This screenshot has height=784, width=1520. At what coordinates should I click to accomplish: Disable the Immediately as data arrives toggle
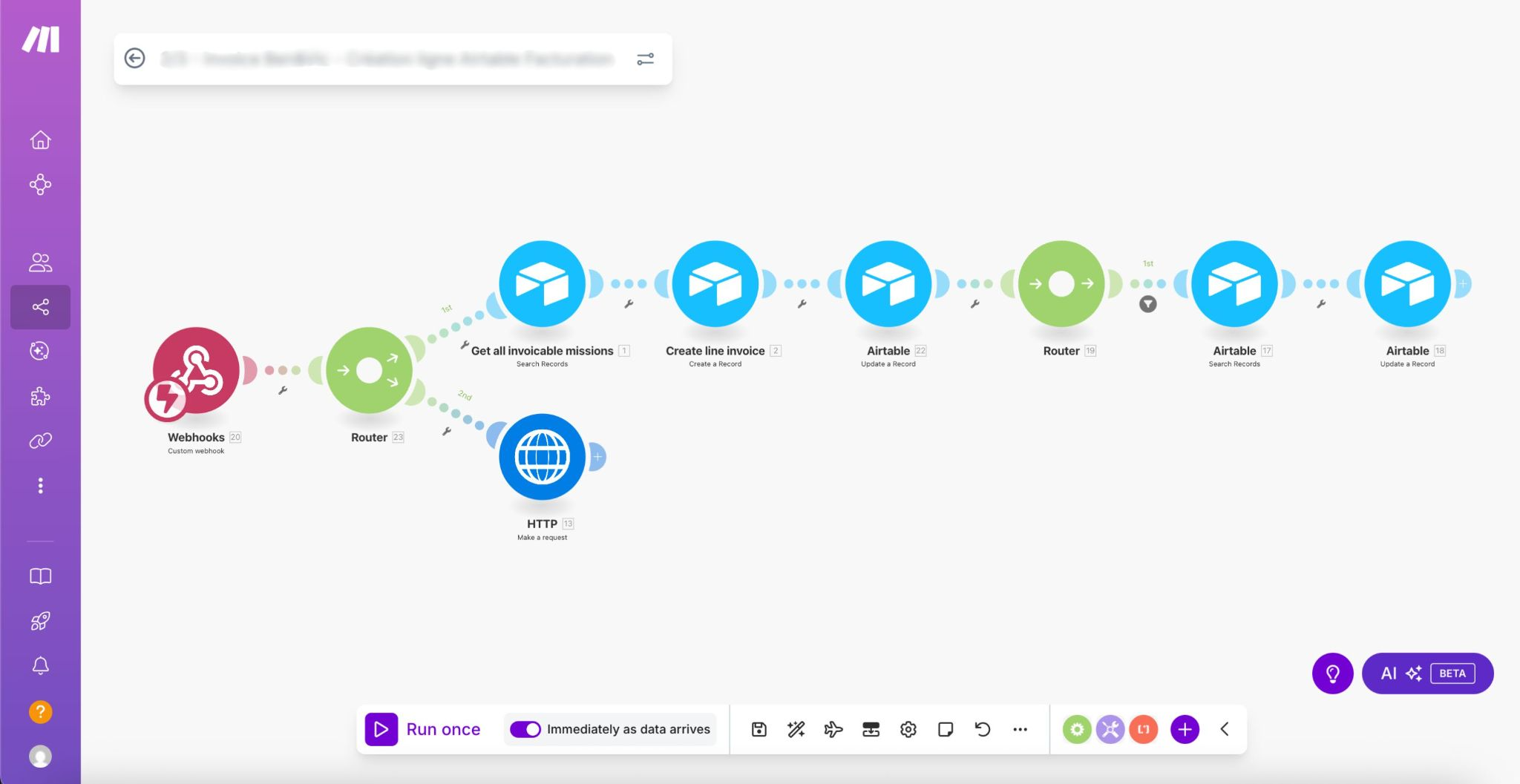(525, 729)
